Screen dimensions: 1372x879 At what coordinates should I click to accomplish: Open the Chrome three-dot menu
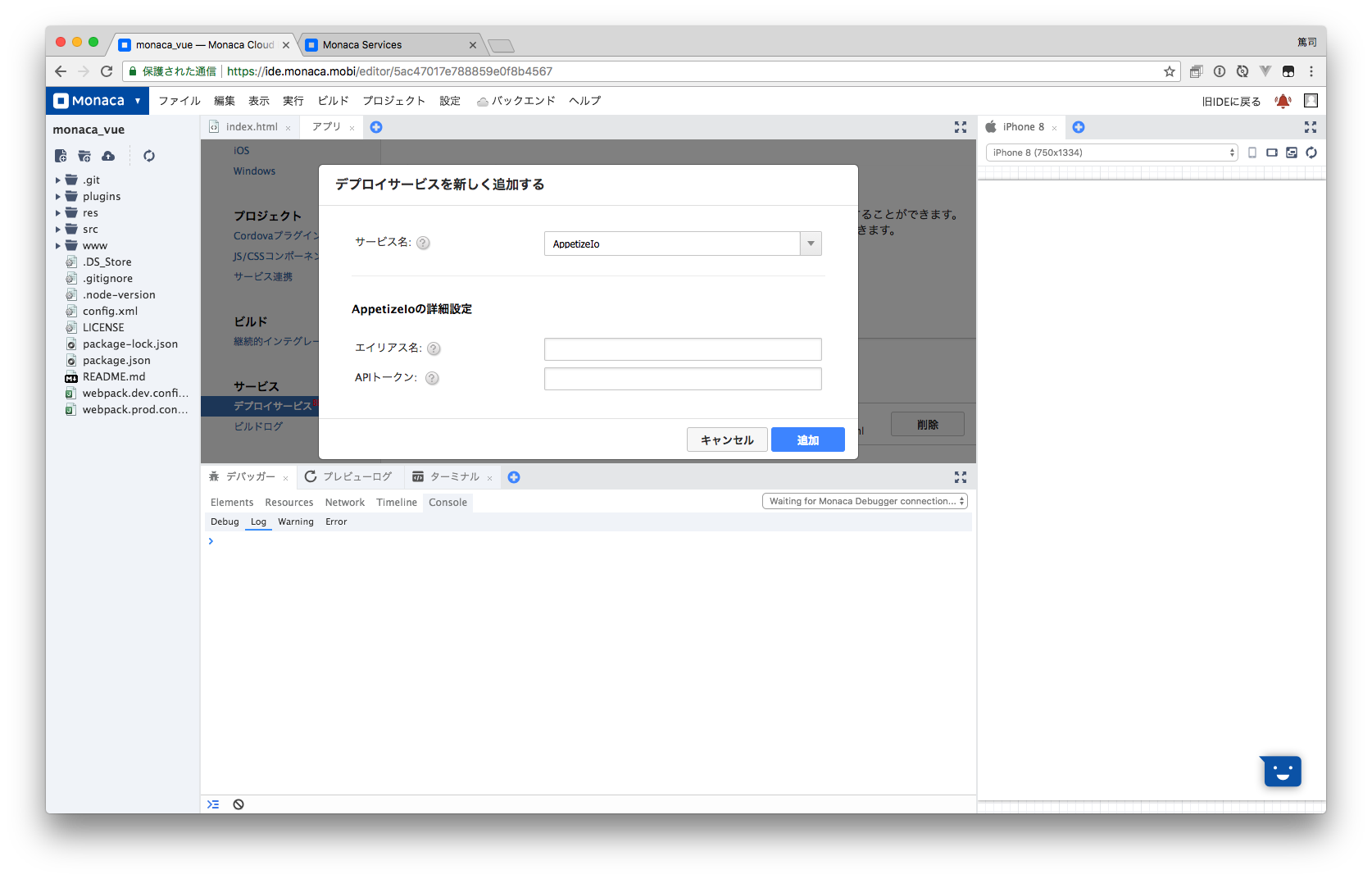pos(1311,71)
